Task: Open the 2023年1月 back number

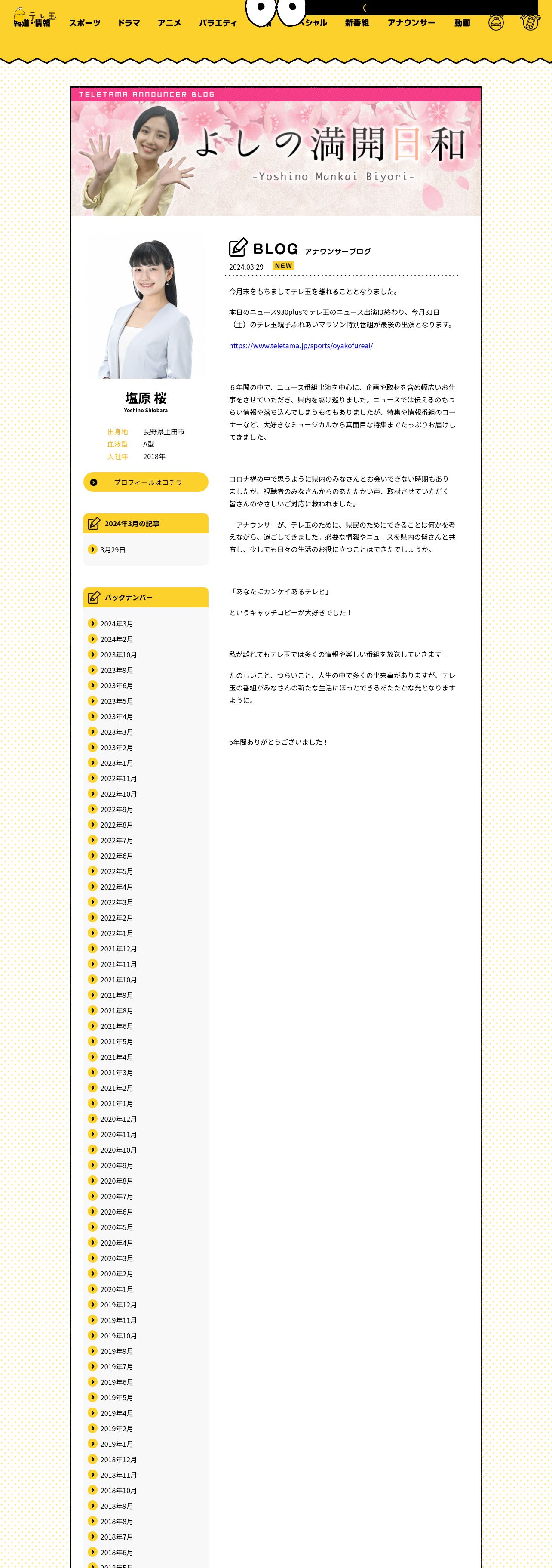Action: [116, 763]
